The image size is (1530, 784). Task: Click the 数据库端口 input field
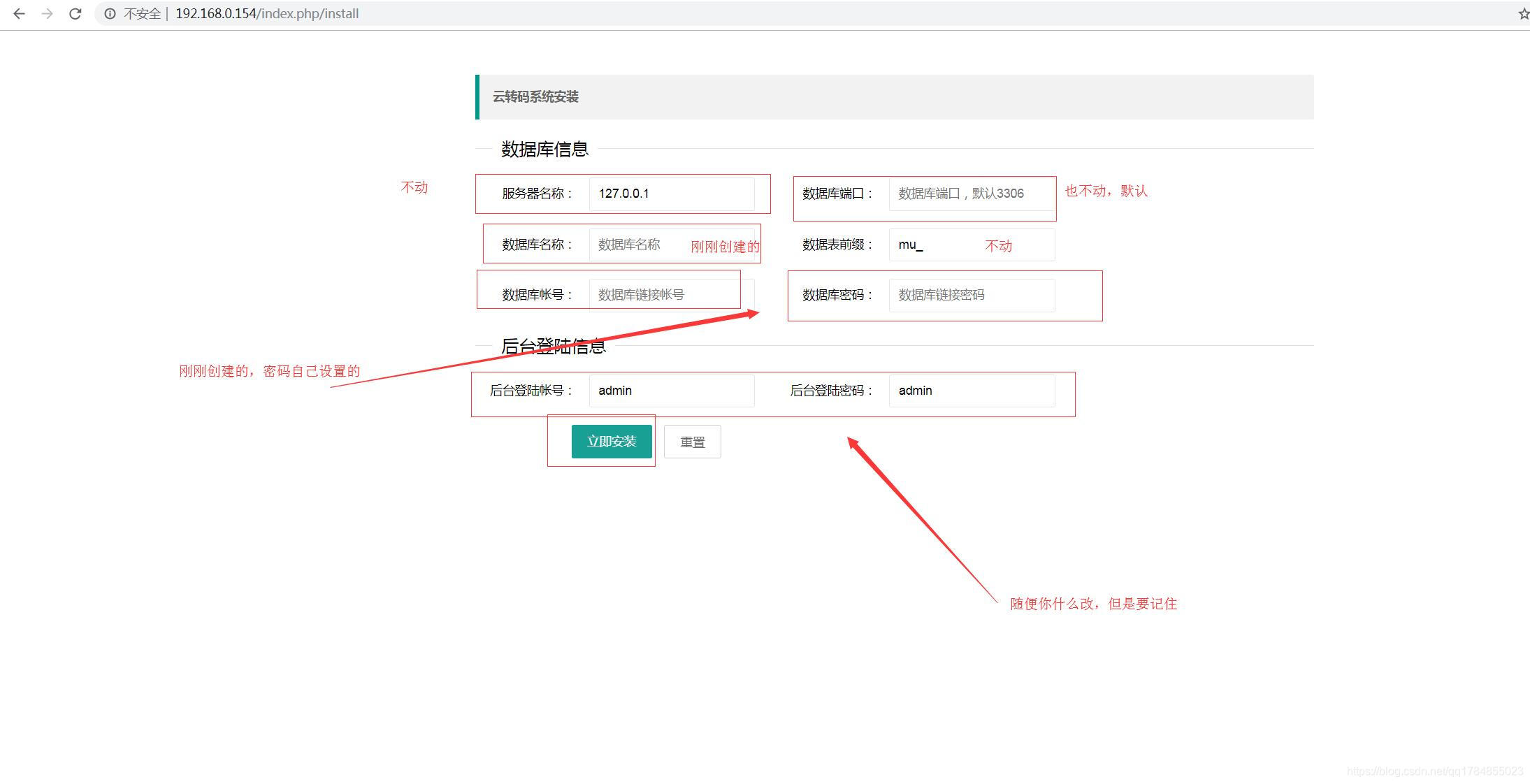971,194
